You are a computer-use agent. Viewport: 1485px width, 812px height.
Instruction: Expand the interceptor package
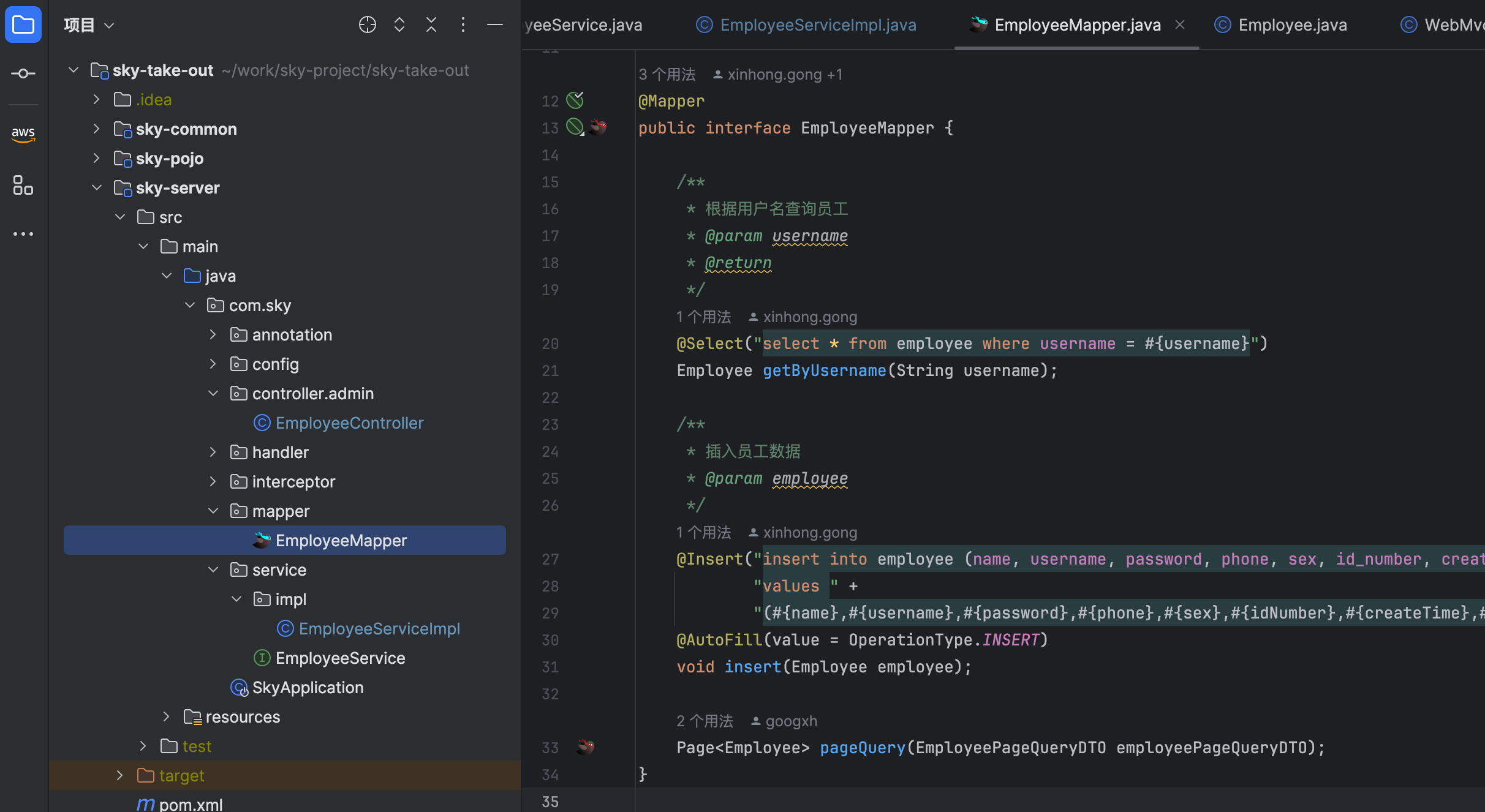tap(213, 481)
